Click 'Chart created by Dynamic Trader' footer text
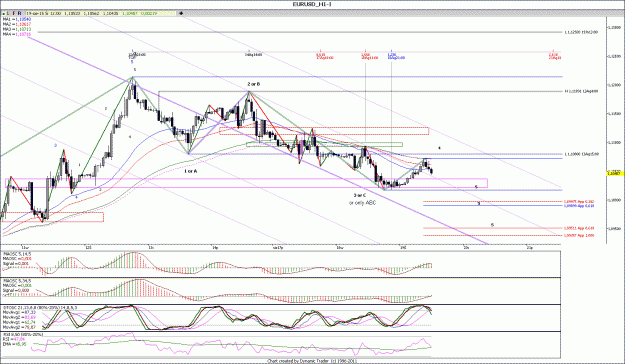 click(312, 361)
